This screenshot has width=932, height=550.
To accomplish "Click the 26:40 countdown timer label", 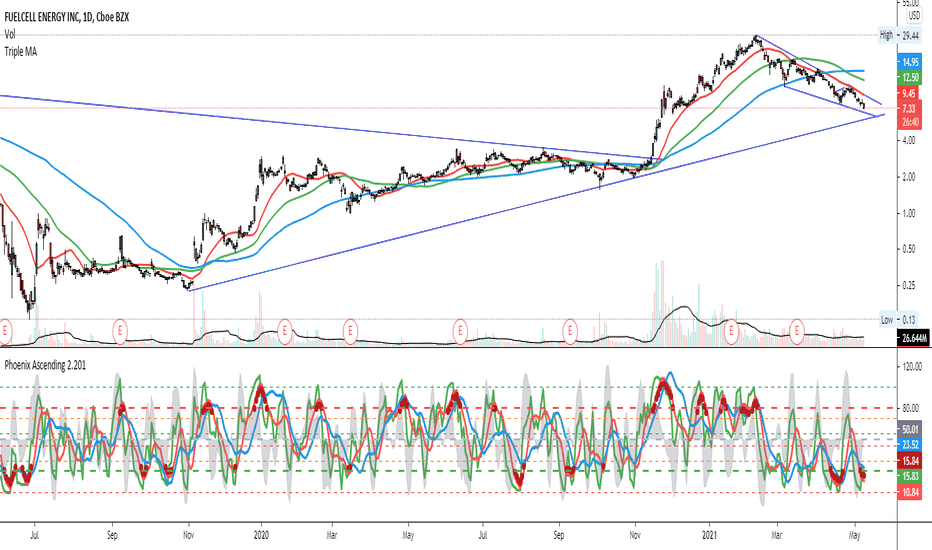I will pyautogui.click(x=909, y=122).
